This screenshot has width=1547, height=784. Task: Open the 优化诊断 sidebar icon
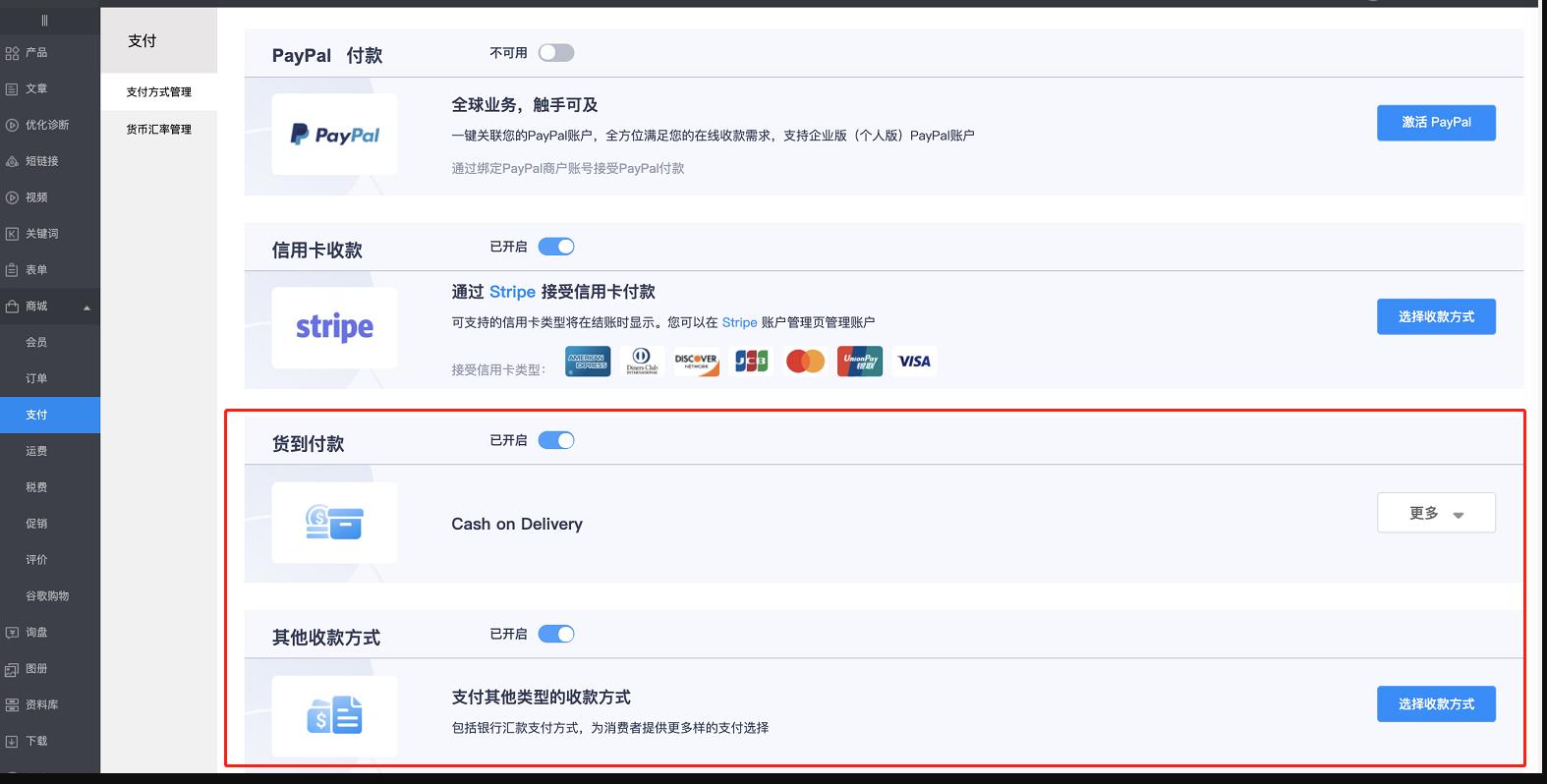coord(12,126)
